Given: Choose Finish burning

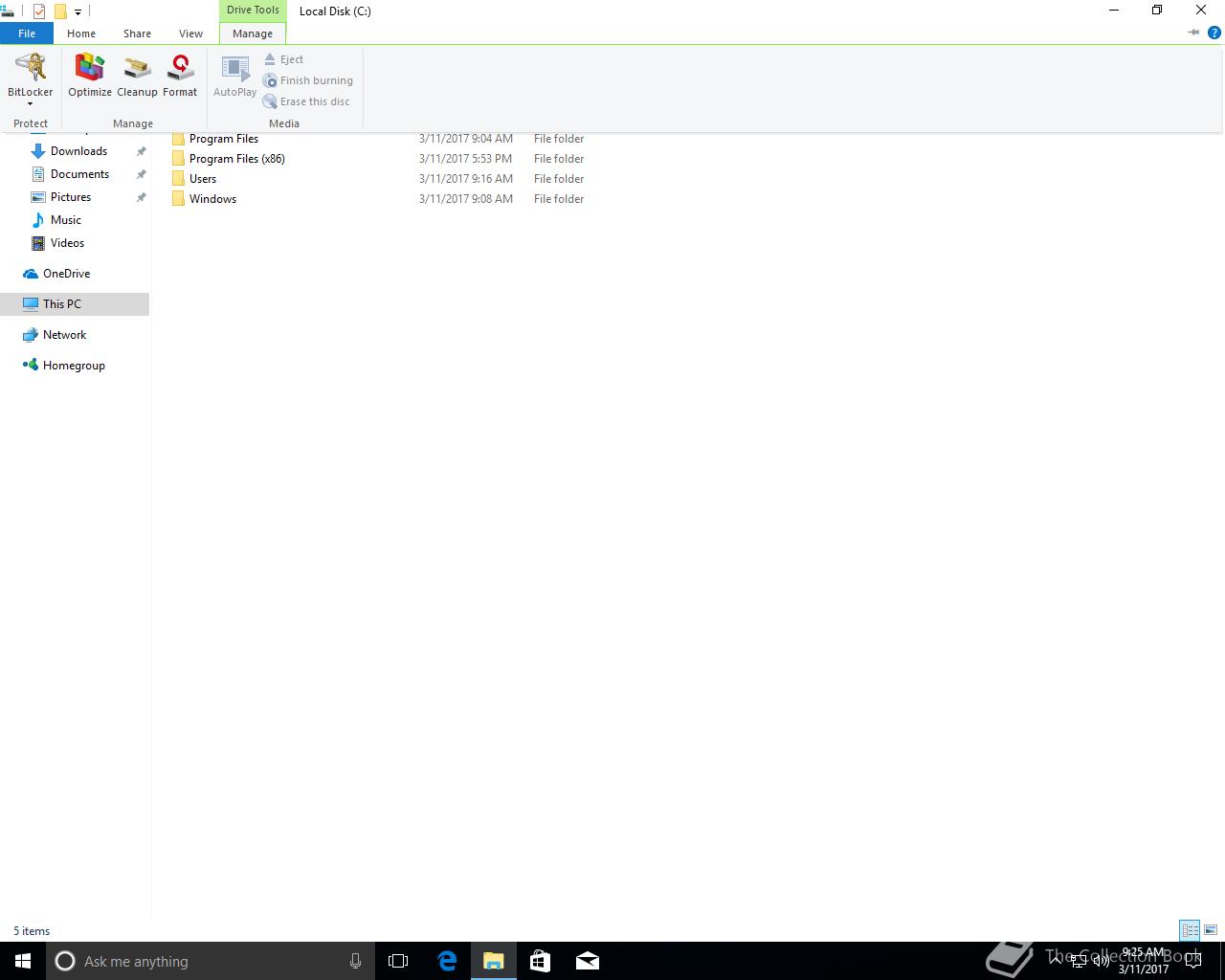Looking at the screenshot, I should pyautogui.click(x=308, y=80).
